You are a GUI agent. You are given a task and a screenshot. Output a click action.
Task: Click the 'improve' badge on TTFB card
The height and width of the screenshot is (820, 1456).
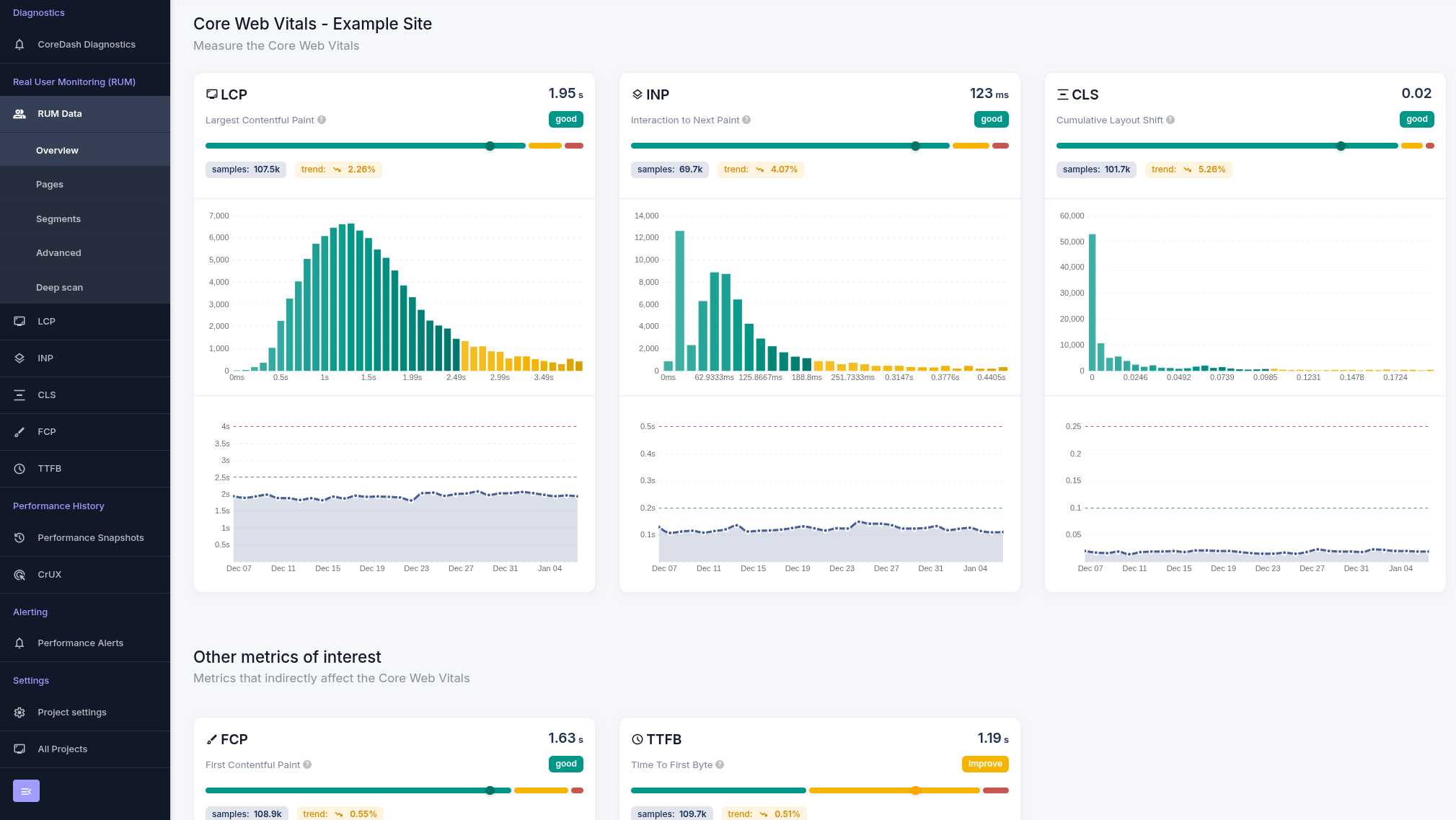point(985,764)
